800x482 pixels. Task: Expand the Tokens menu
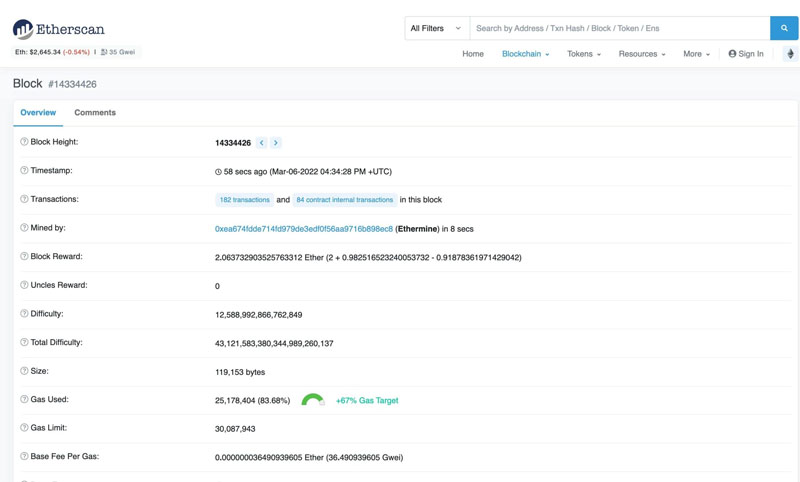pos(584,54)
